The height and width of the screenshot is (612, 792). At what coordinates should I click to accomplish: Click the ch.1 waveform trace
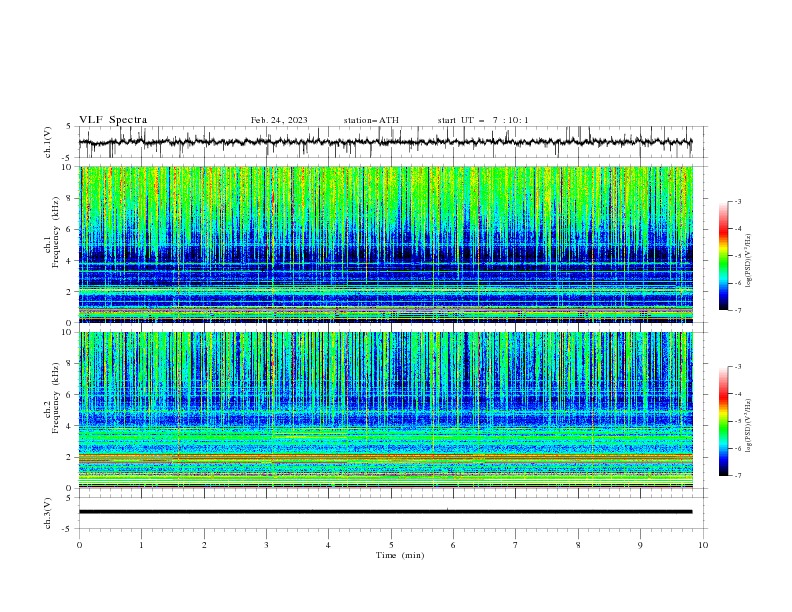pos(385,142)
